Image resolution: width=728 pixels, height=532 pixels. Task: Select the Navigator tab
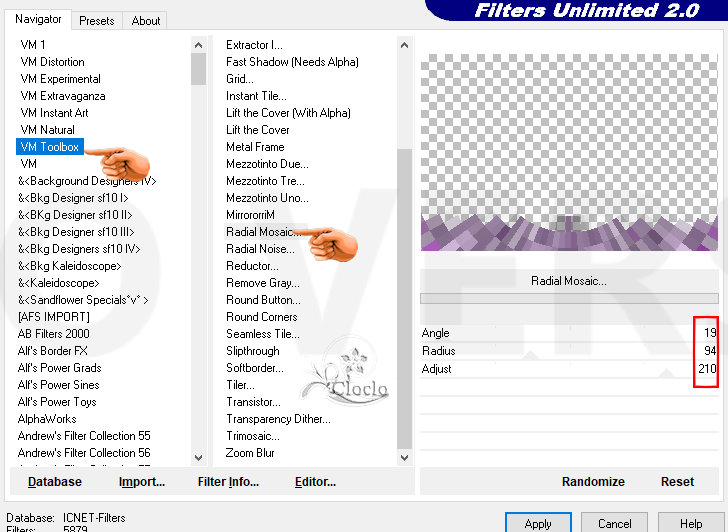[x=38, y=19]
